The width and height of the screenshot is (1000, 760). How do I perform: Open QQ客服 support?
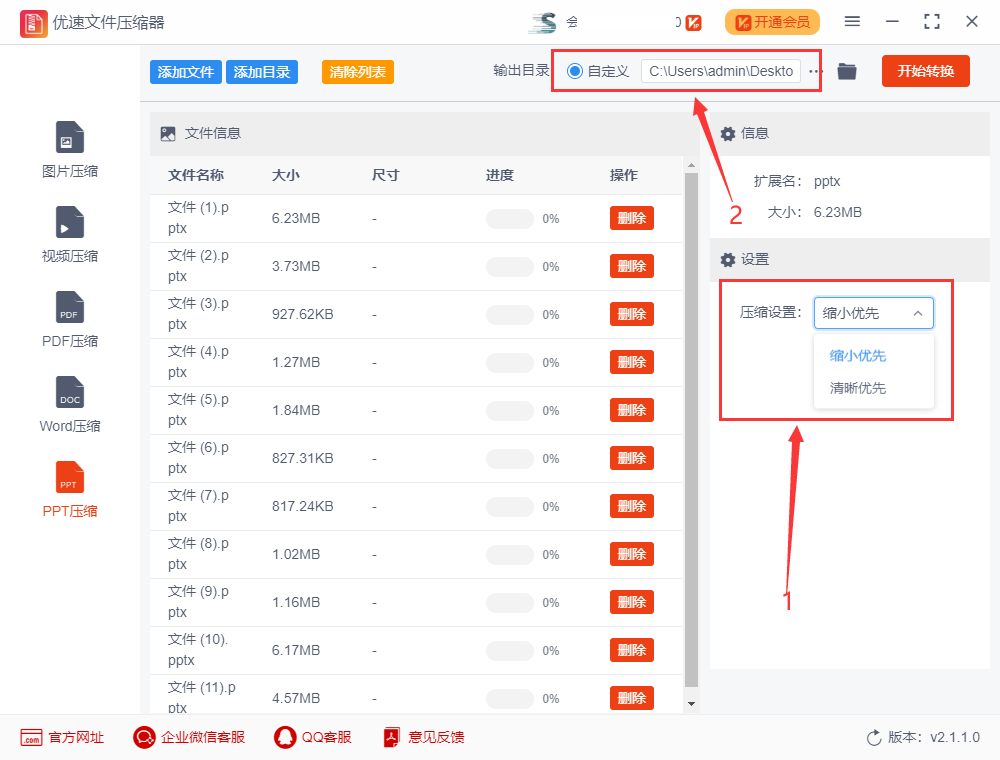tap(312, 737)
